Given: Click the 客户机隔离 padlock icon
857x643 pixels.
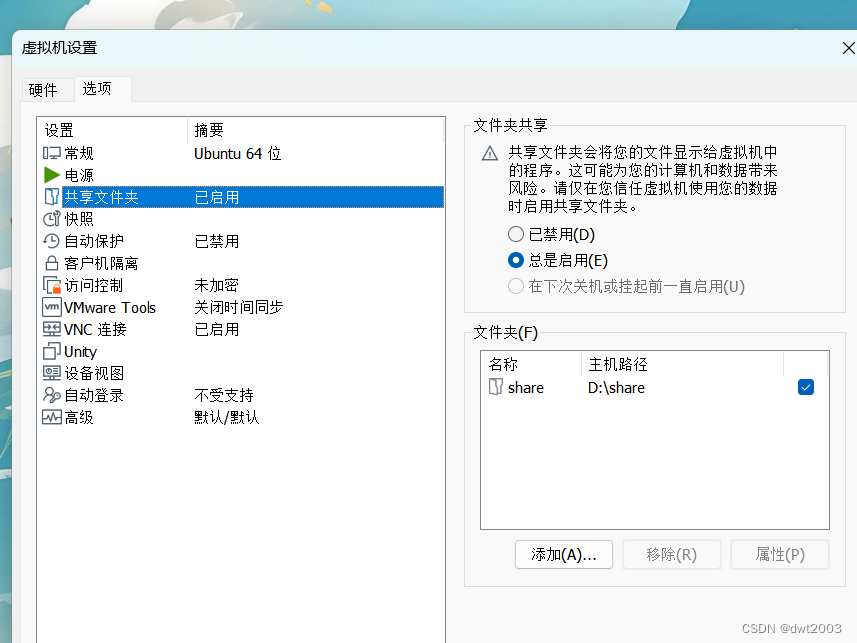Looking at the screenshot, I should click(x=51, y=263).
